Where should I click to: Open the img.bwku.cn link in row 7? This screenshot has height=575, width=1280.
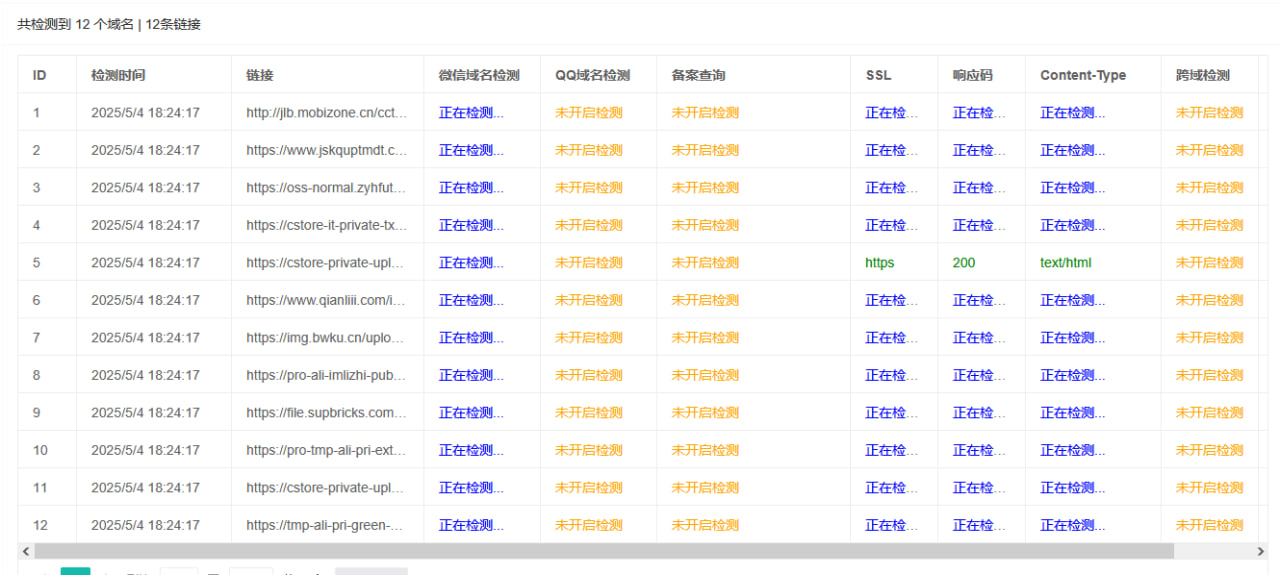point(326,338)
